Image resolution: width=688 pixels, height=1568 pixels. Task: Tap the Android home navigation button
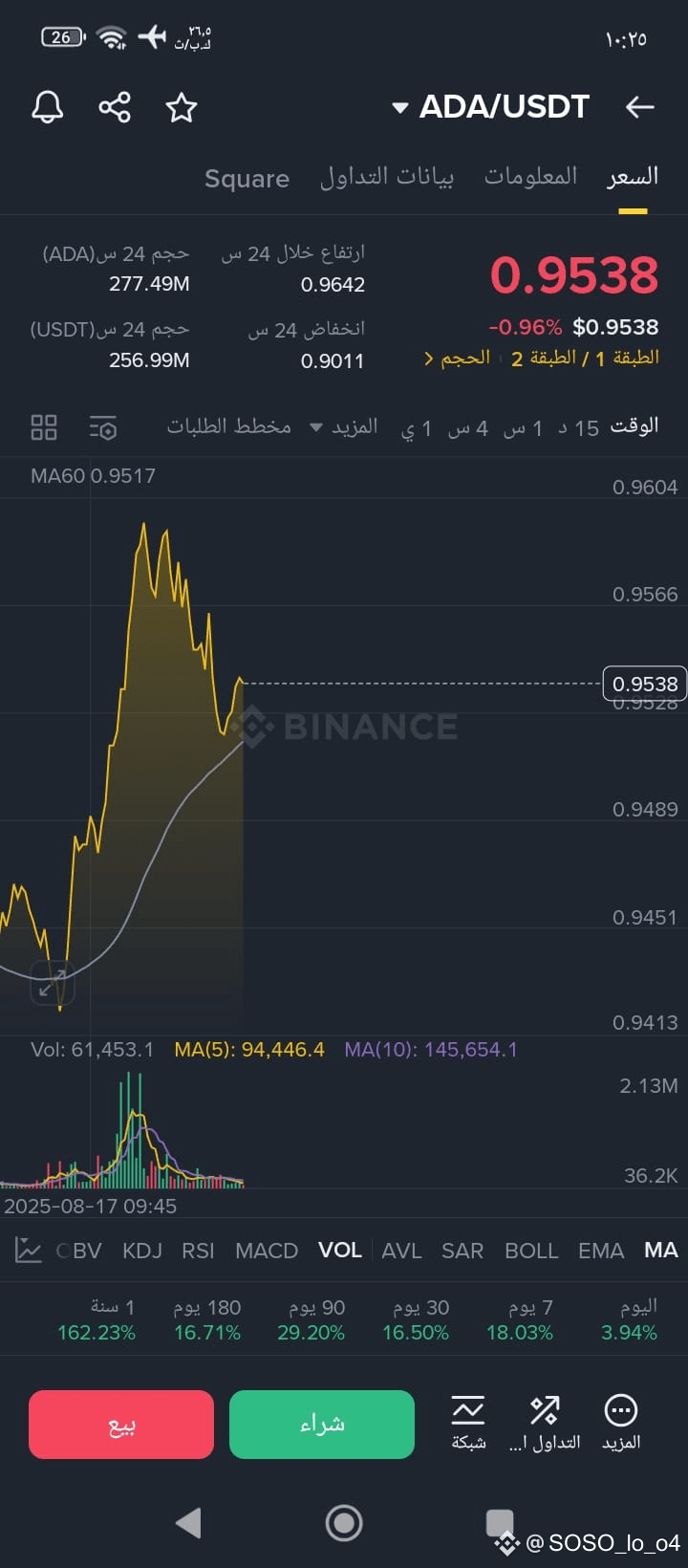tap(344, 1522)
